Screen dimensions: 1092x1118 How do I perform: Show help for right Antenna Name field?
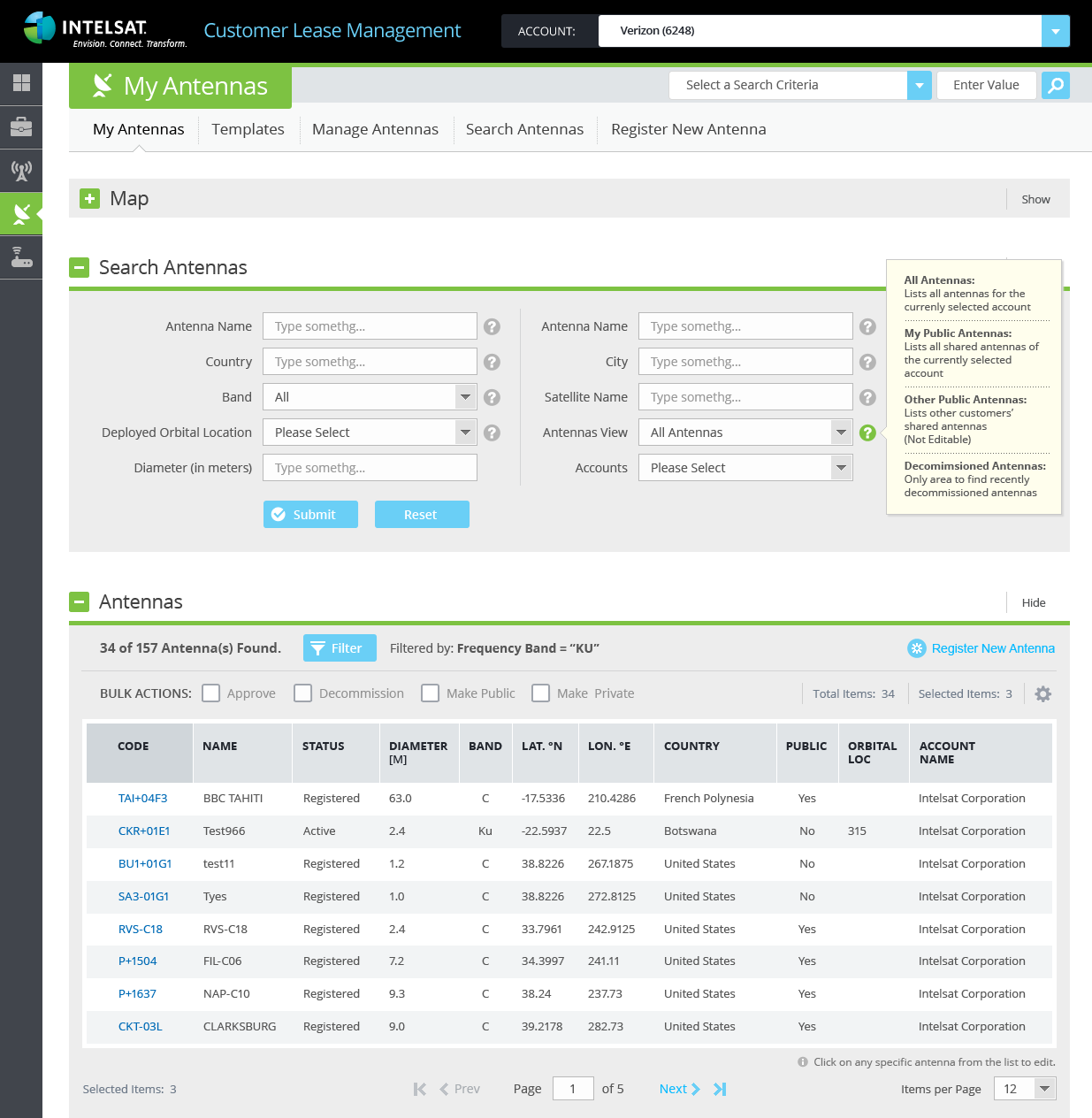point(868,326)
